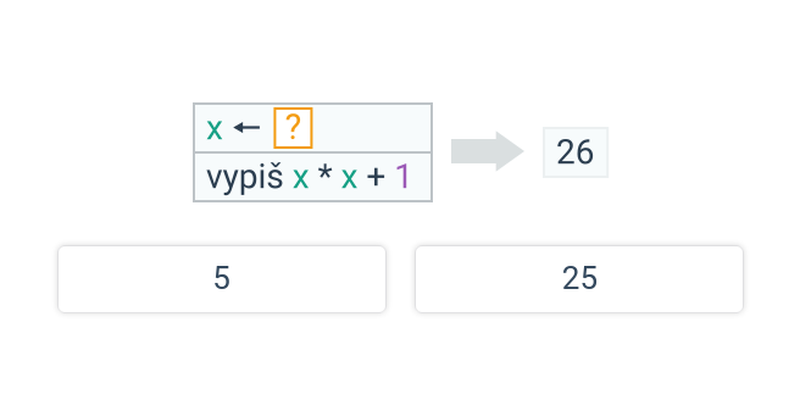
Task: Click empty space right of the question mark box
Action: 370,128
